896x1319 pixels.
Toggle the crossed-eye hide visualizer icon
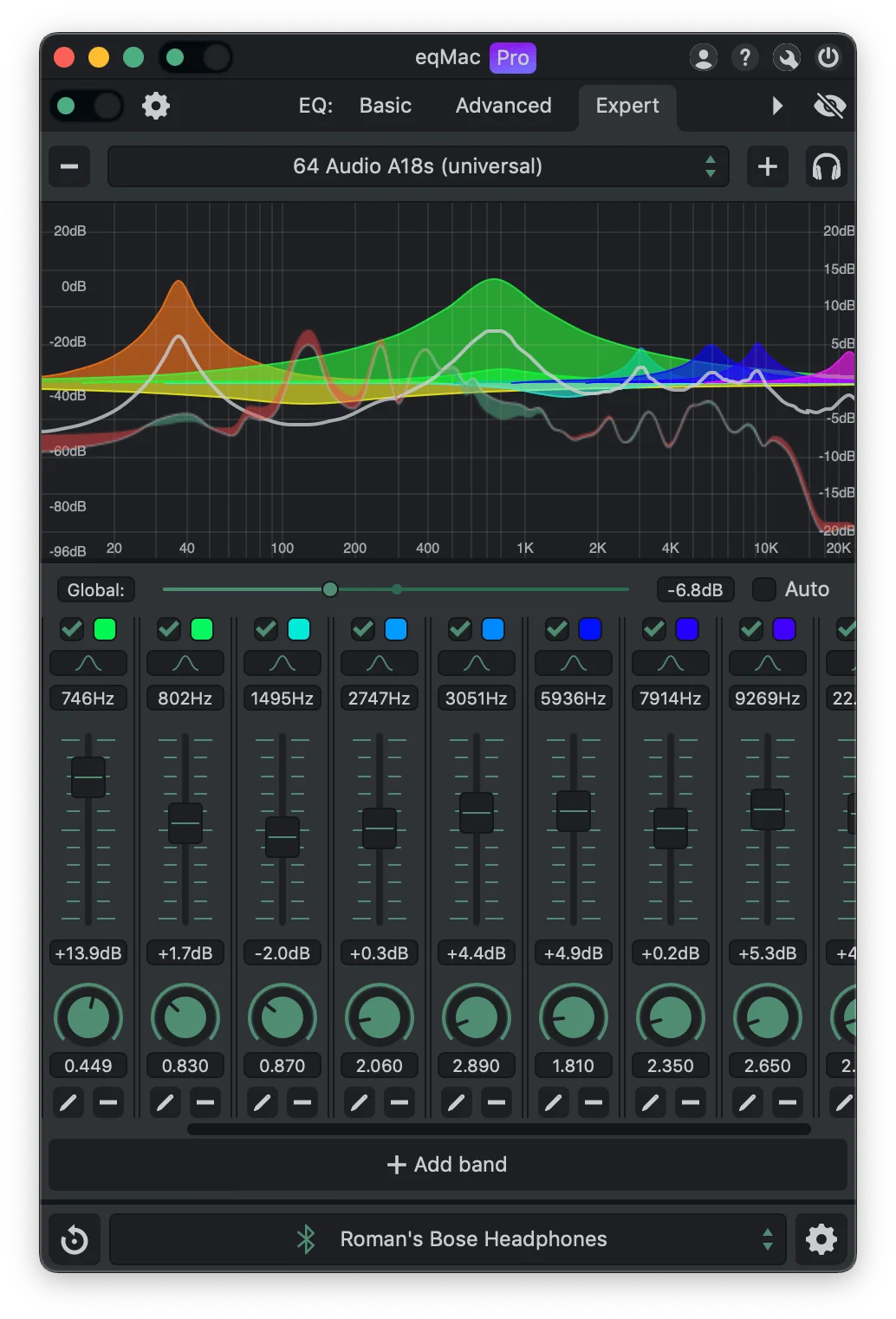pos(829,106)
